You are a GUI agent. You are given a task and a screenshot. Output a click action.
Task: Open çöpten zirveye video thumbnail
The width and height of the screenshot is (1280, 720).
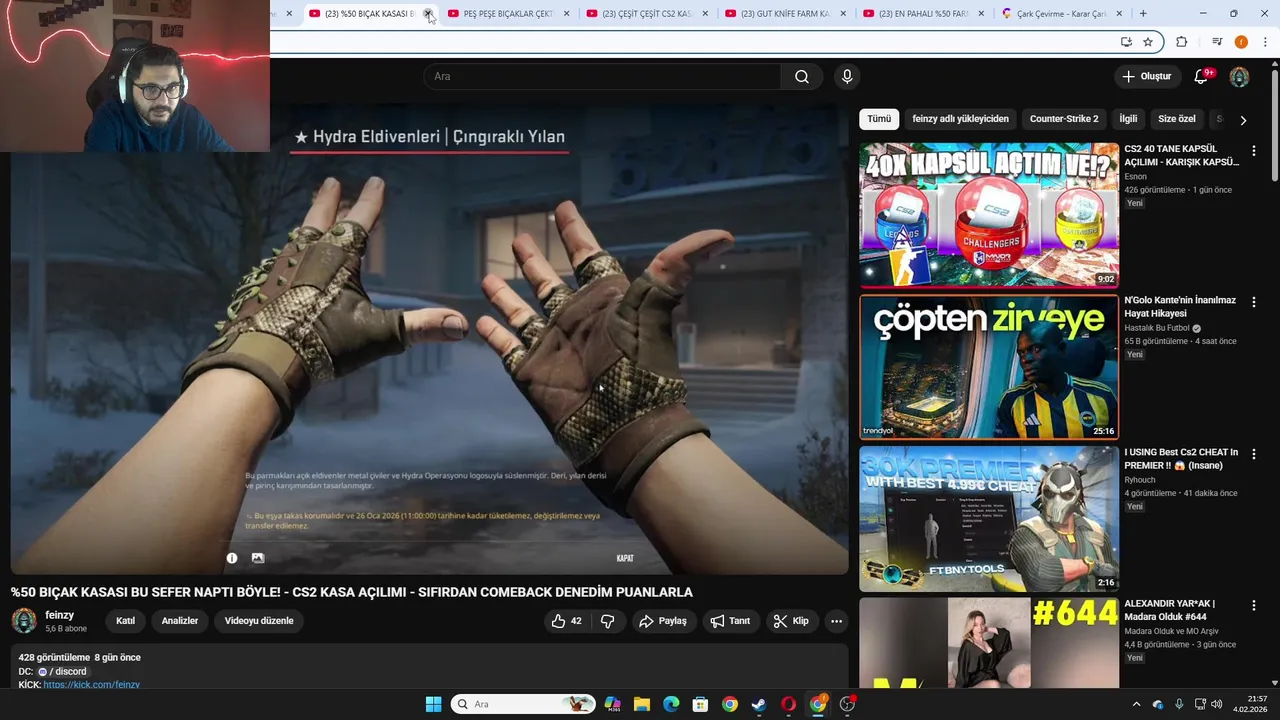click(x=989, y=367)
